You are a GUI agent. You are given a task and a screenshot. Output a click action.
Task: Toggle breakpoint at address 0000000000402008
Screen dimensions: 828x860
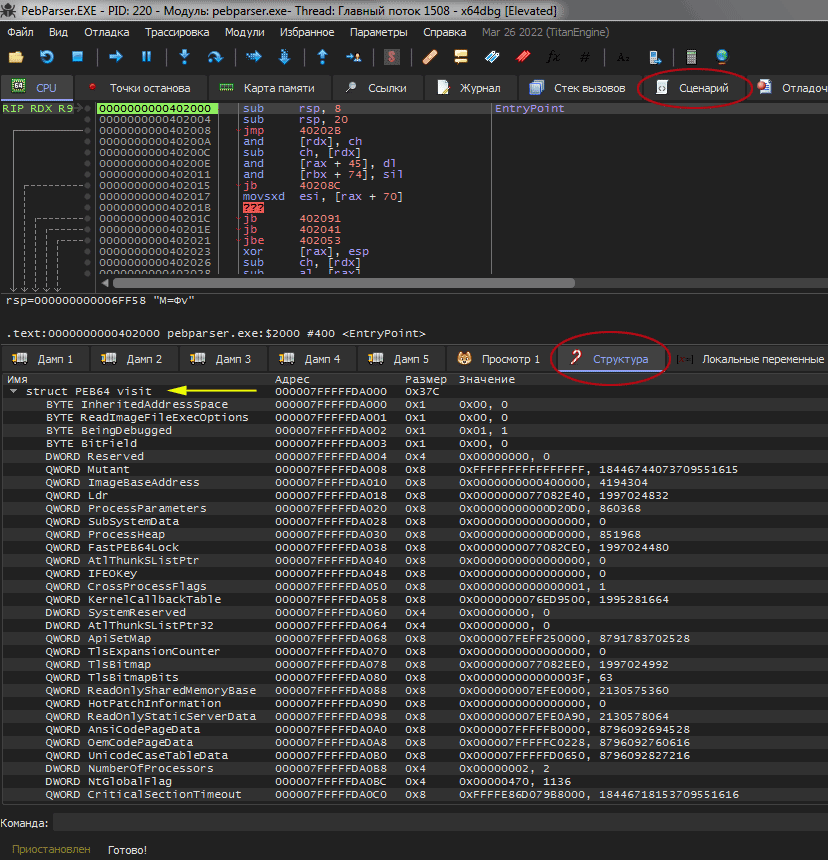[88, 131]
